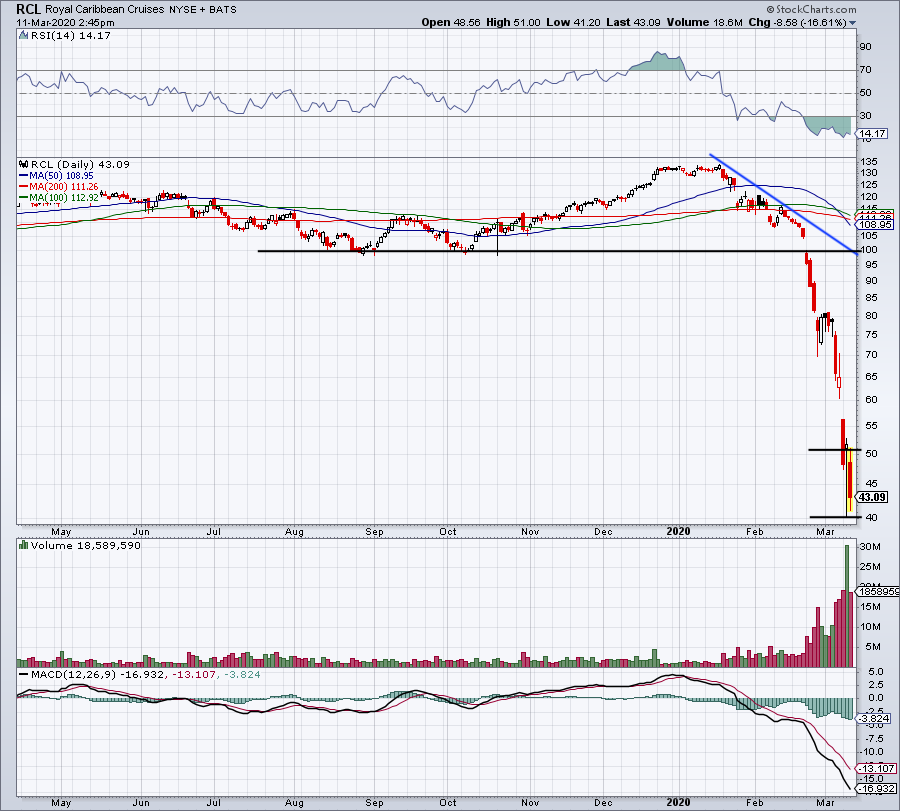Click the 11-Mar-2020 2:45pm date stamp
Viewport: 900px width, 811px height.
[56, 21]
